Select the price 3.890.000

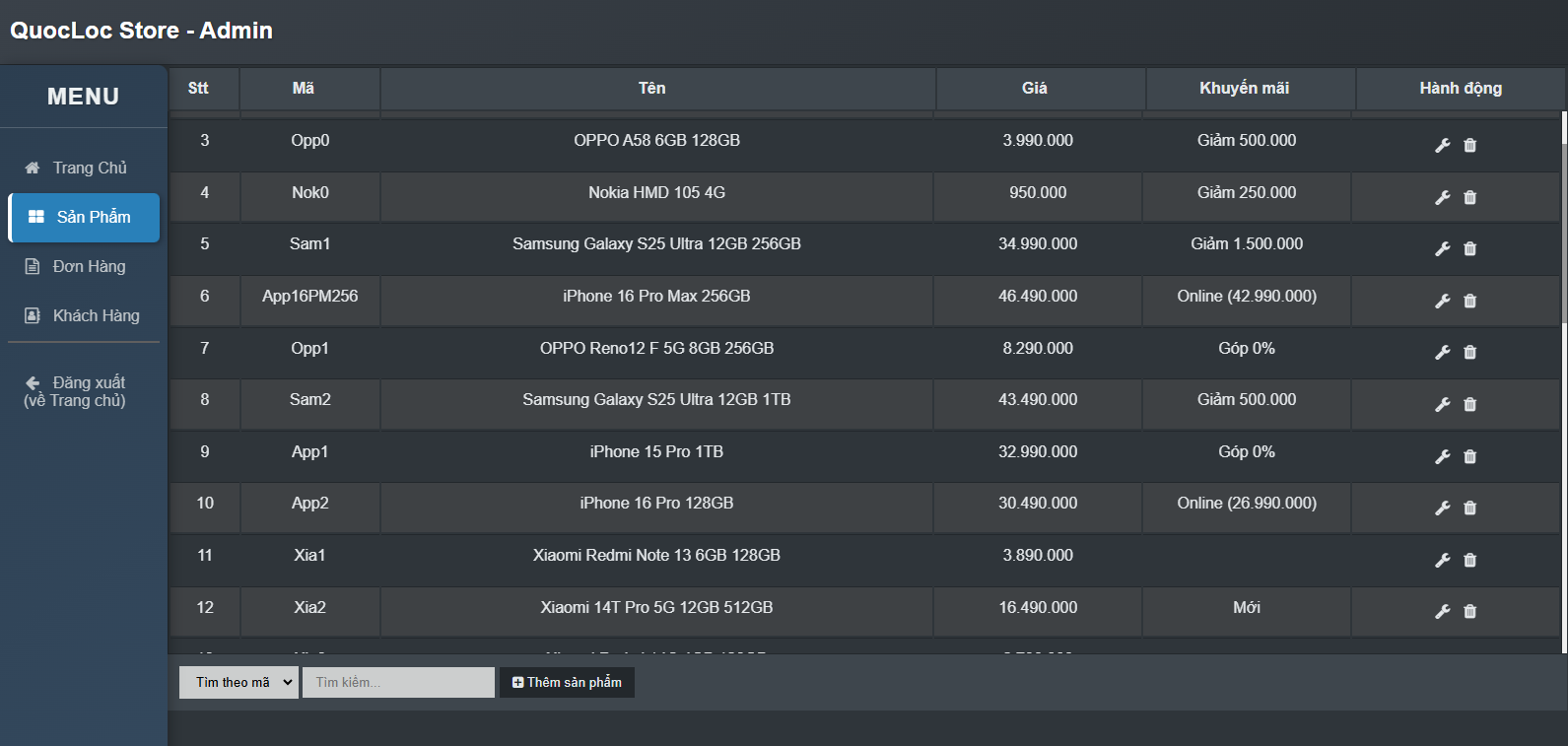tap(1038, 555)
